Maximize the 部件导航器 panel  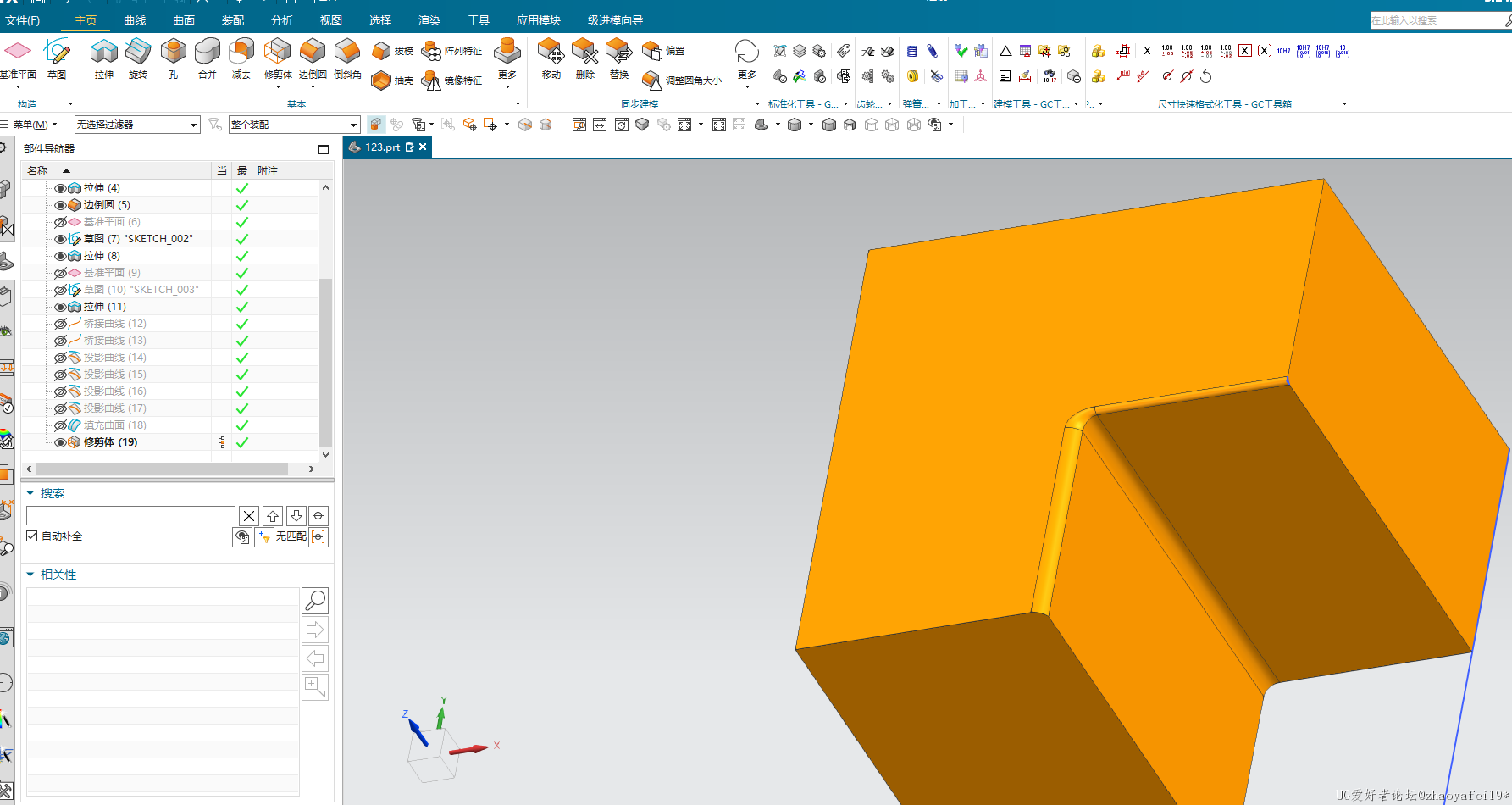click(x=324, y=149)
